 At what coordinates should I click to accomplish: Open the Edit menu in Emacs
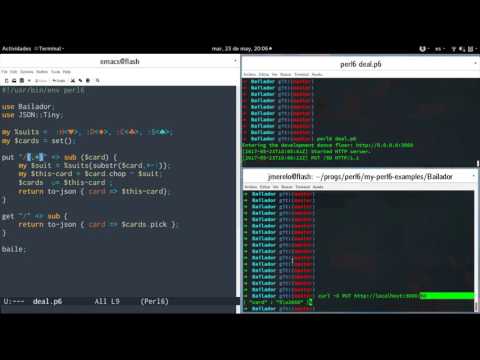click(14, 72)
